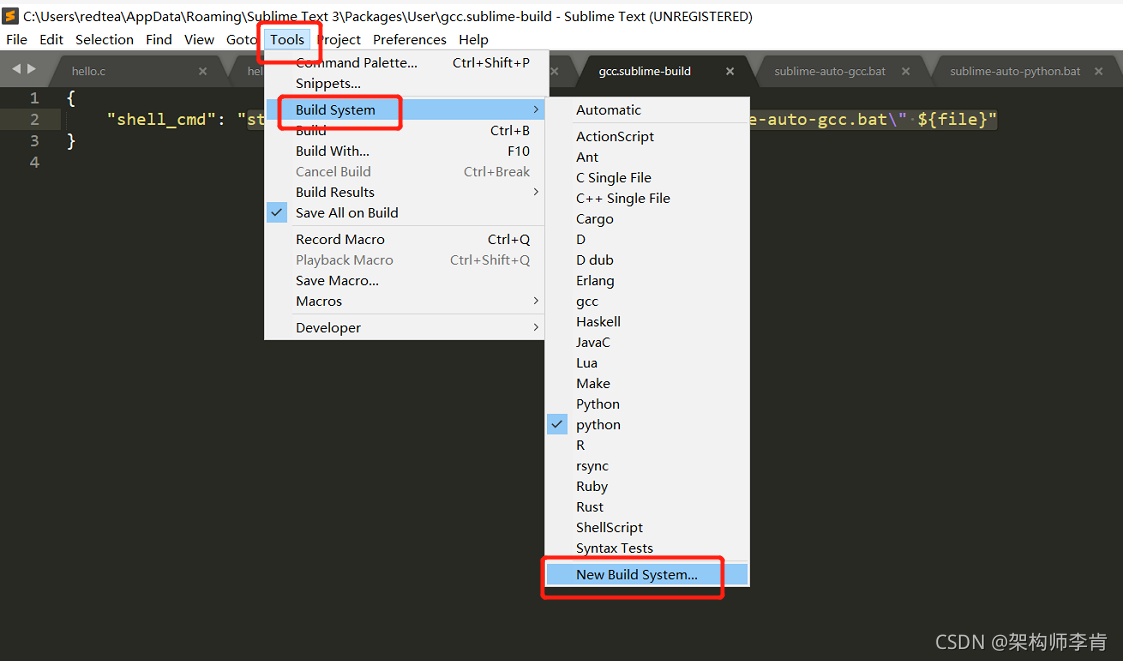Click the Sublime Text app icon in title bar
Viewport: 1123px width, 661px height.
click(x=11, y=16)
